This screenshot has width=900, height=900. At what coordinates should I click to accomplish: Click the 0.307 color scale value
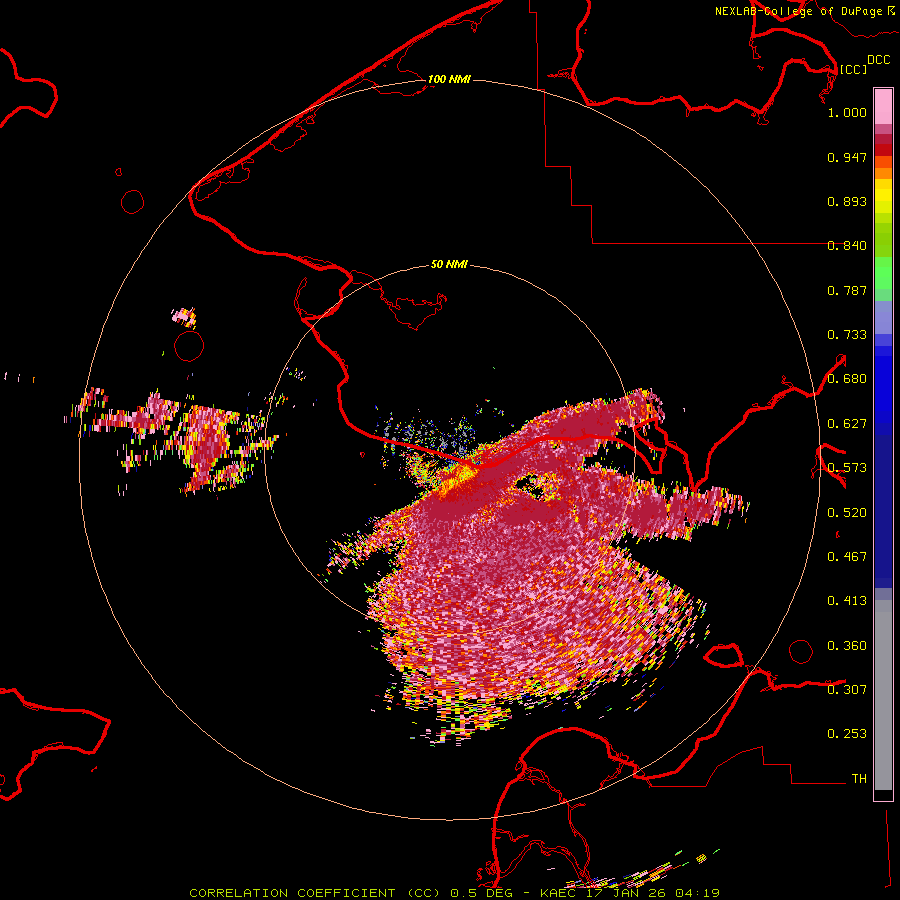847,690
